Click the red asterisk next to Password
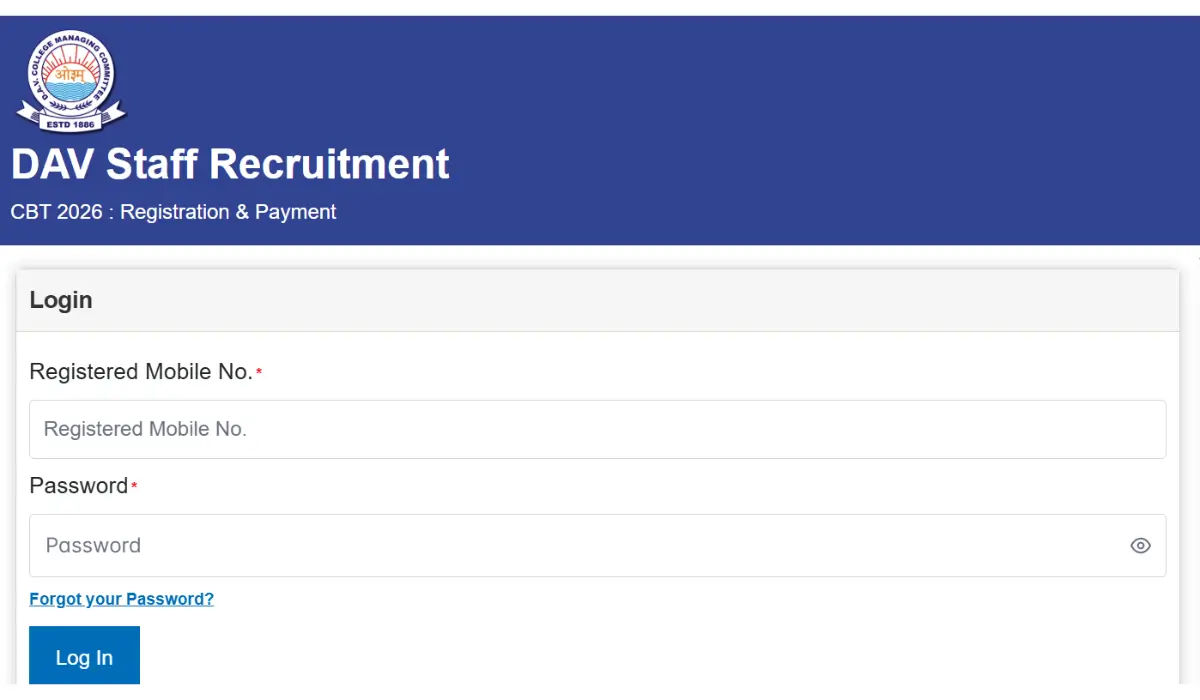The height and width of the screenshot is (700, 1200). point(134,483)
